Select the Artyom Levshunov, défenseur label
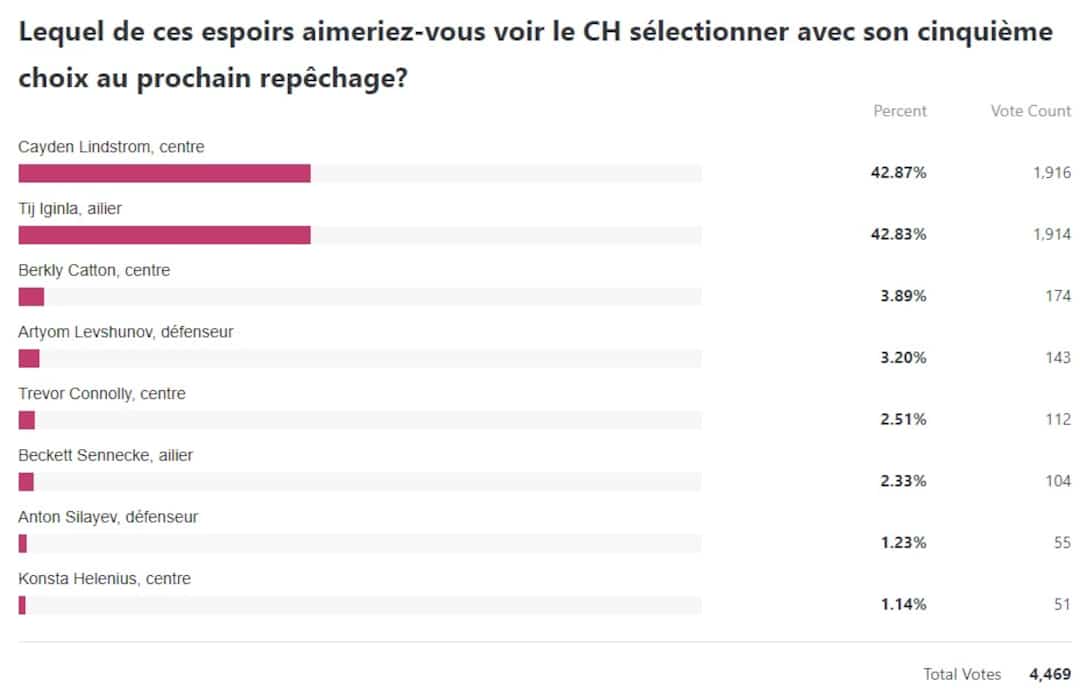1080x696 pixels. (x=126, y=331)
